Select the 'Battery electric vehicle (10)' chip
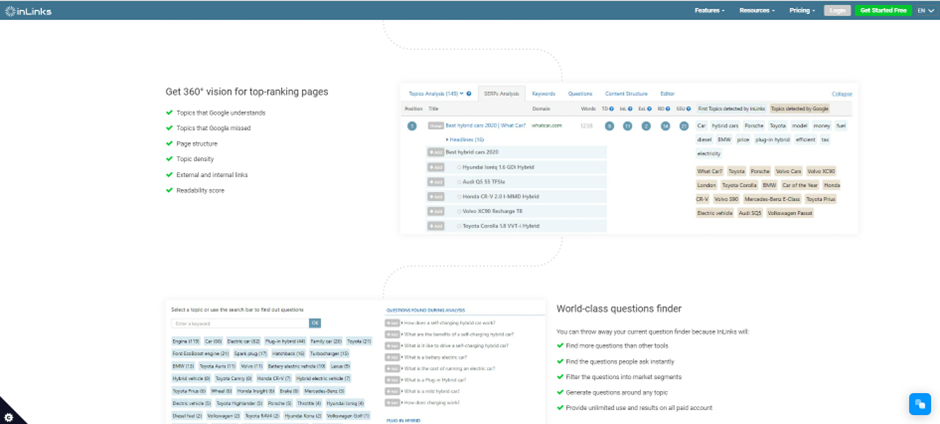Screen dimensions: 940x424 297,366
